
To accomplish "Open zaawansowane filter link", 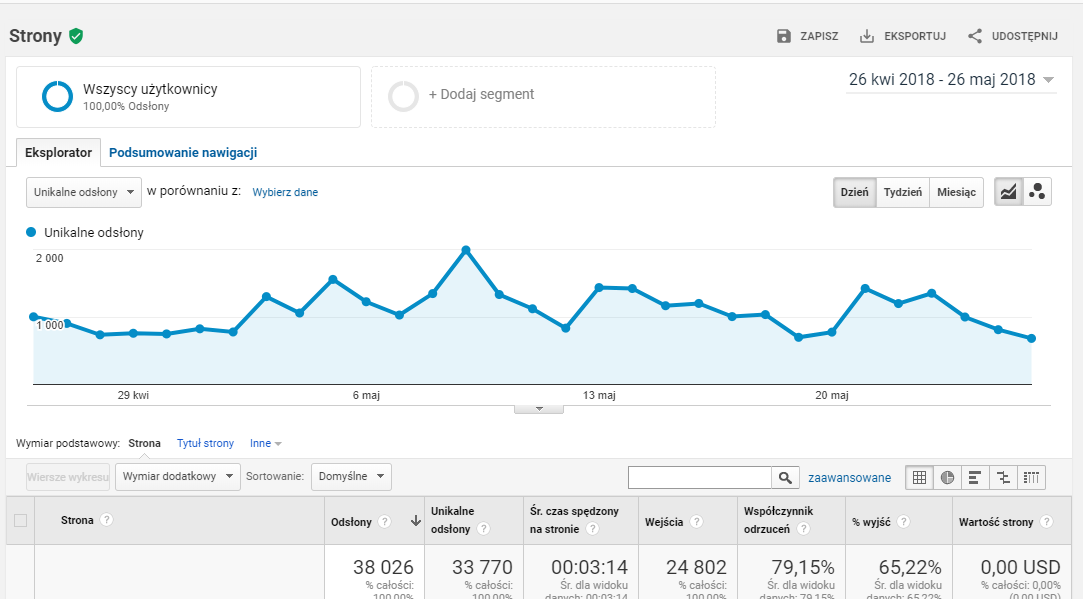I will tap(850, 477).
